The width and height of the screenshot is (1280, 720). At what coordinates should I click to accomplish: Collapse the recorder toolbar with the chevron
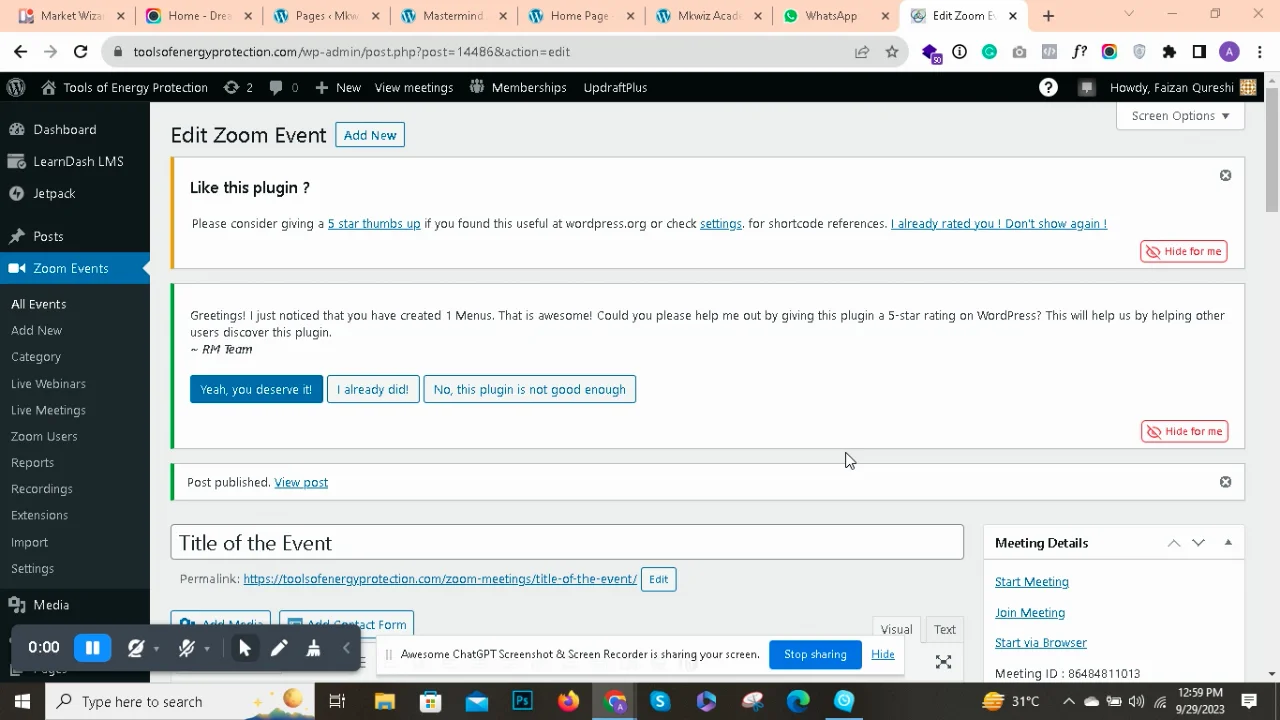[347, 648]
